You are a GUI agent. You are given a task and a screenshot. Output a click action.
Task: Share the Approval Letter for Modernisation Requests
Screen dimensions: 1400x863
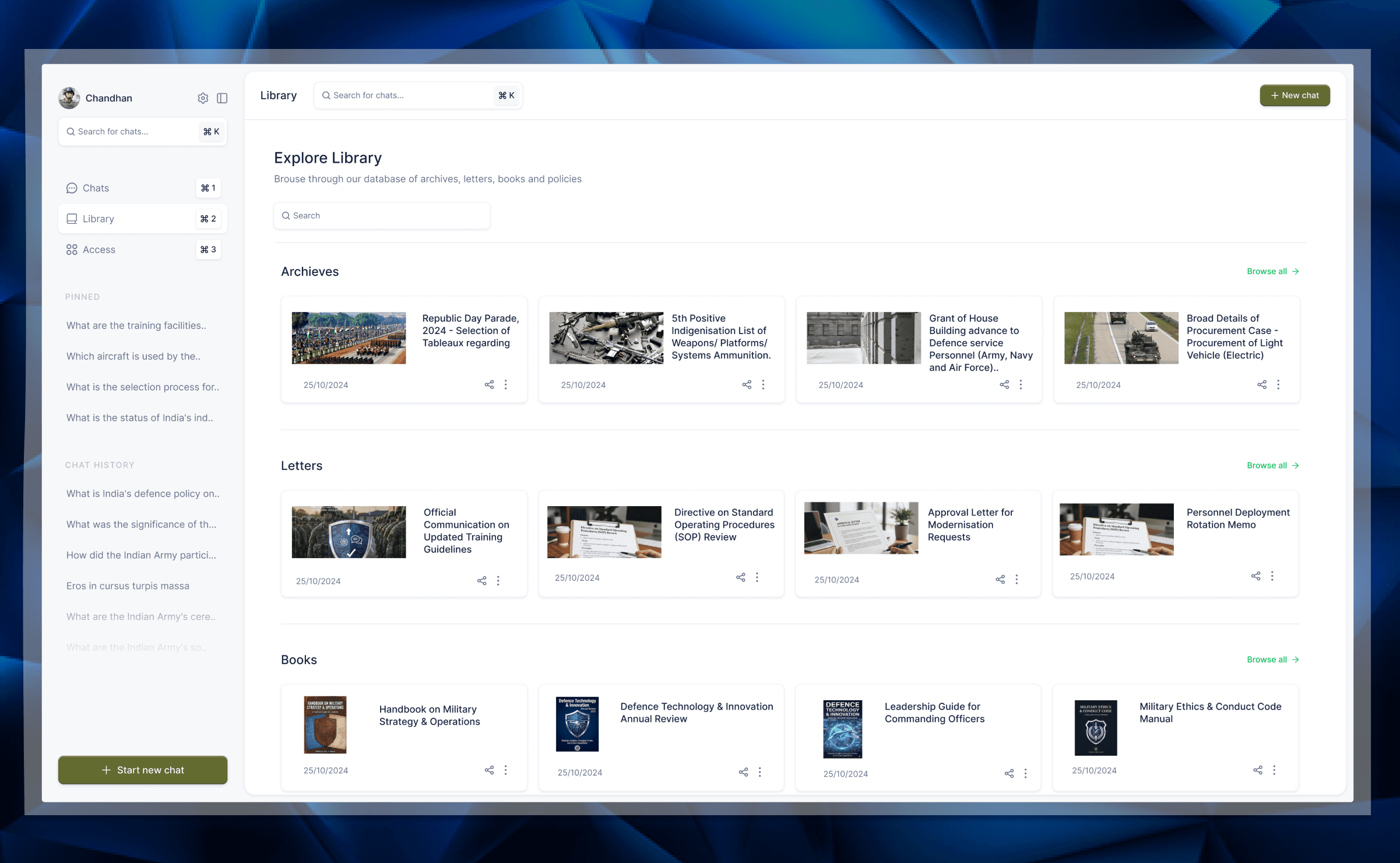[x=1000, y=580]
